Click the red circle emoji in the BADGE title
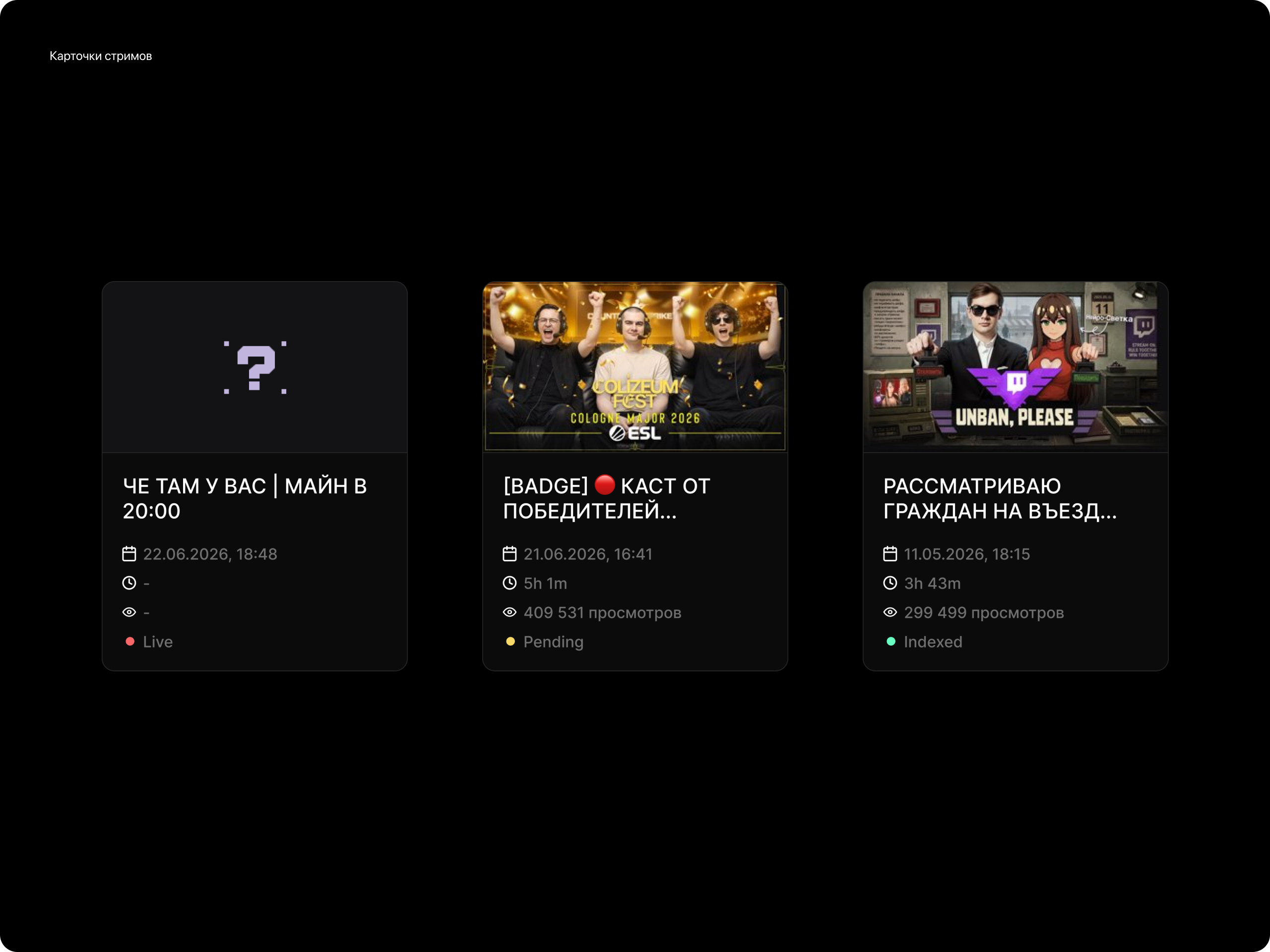The image size is (1270, 952). [x=605, y=485]
